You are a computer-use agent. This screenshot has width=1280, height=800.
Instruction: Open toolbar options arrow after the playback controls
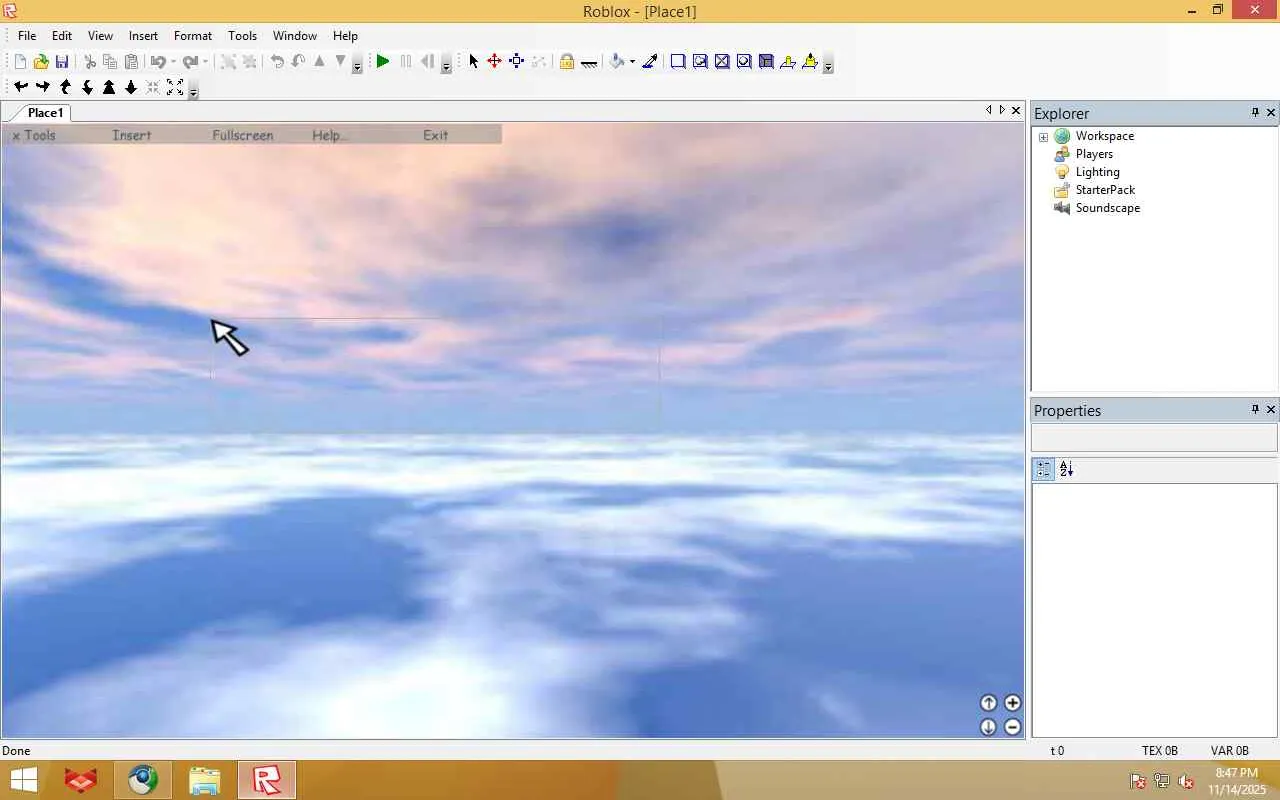click(x=446, y=64)
